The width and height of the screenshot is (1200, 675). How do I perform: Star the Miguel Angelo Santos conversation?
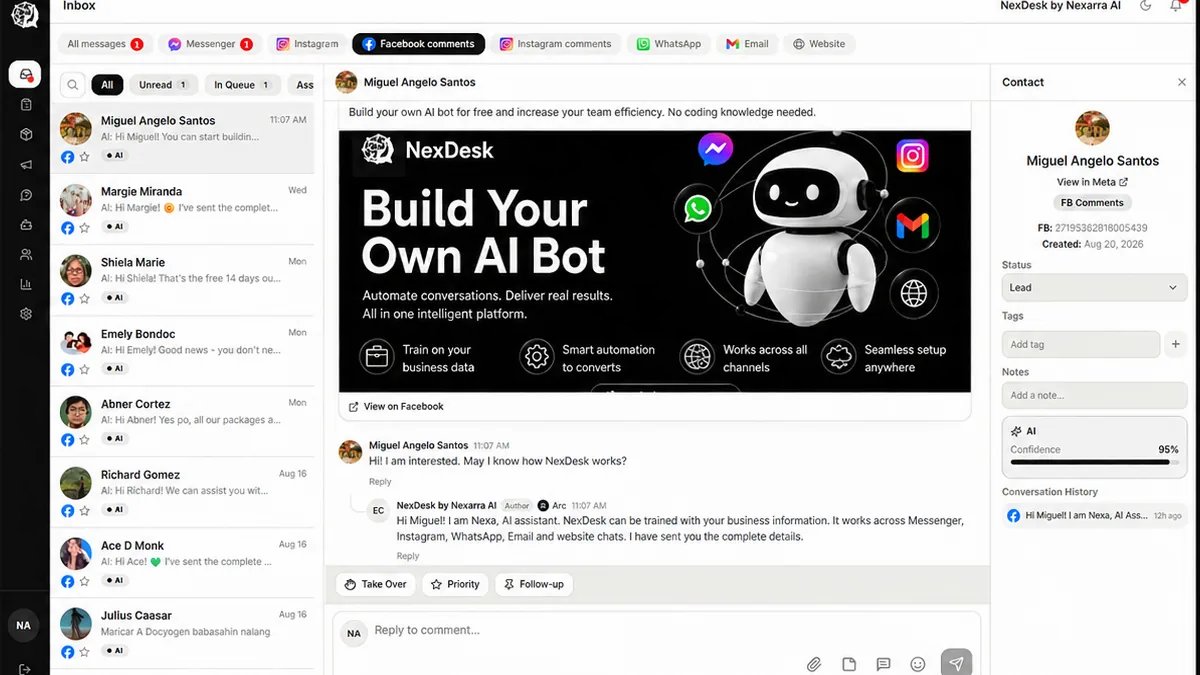coord(84,157)
